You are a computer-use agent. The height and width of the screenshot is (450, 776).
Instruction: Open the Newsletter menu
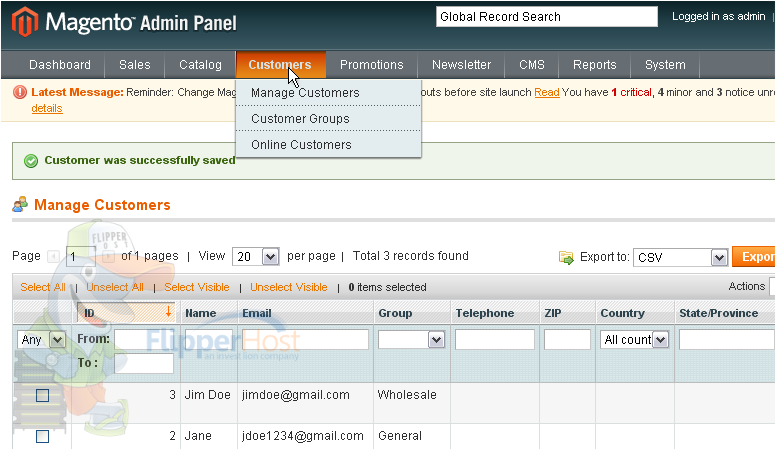pyautogui.click(x=461, y=65)
